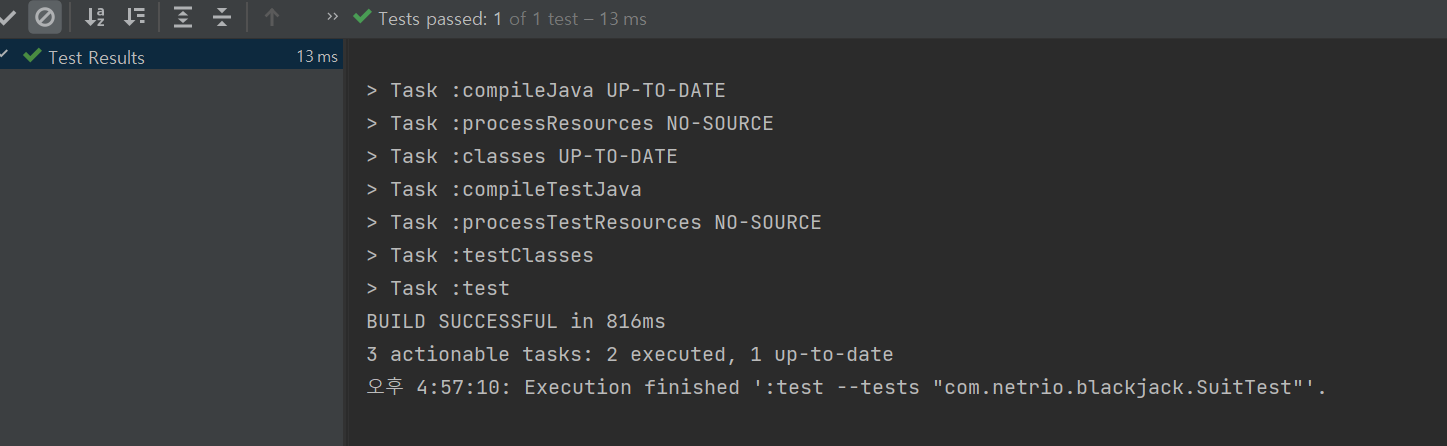Click the previous failed test arrow
1447x446 pixels.
(272, 17)
